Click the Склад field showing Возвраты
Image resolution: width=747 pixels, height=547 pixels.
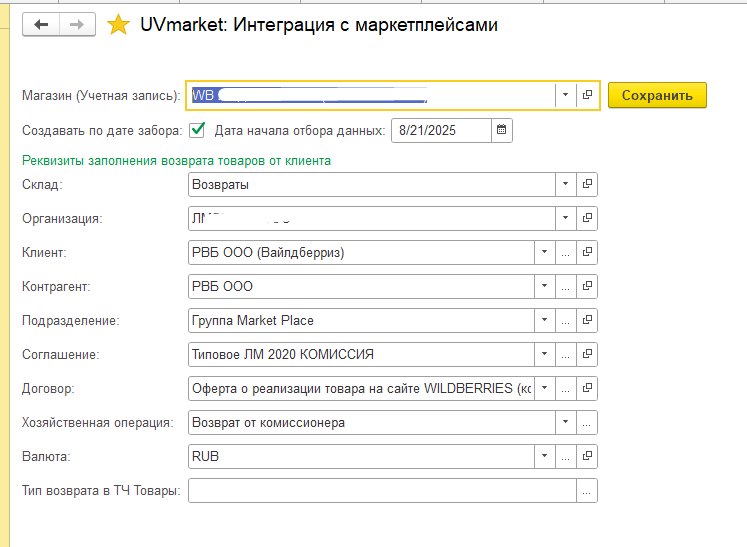pos(372,184)
